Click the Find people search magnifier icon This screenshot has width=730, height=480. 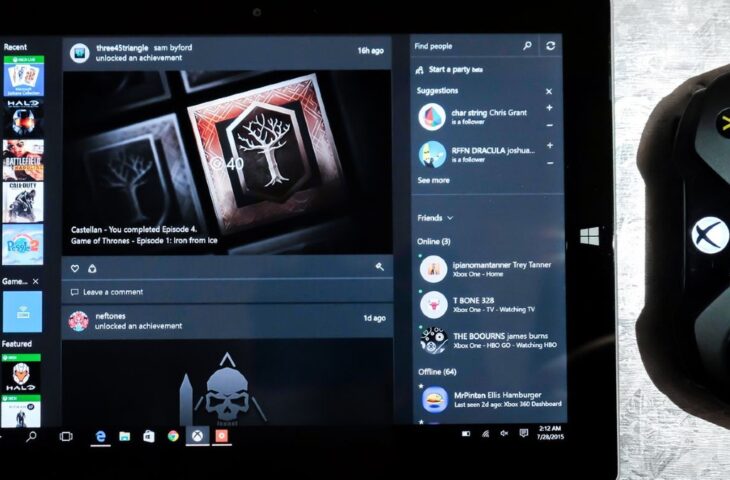point(527,46)
